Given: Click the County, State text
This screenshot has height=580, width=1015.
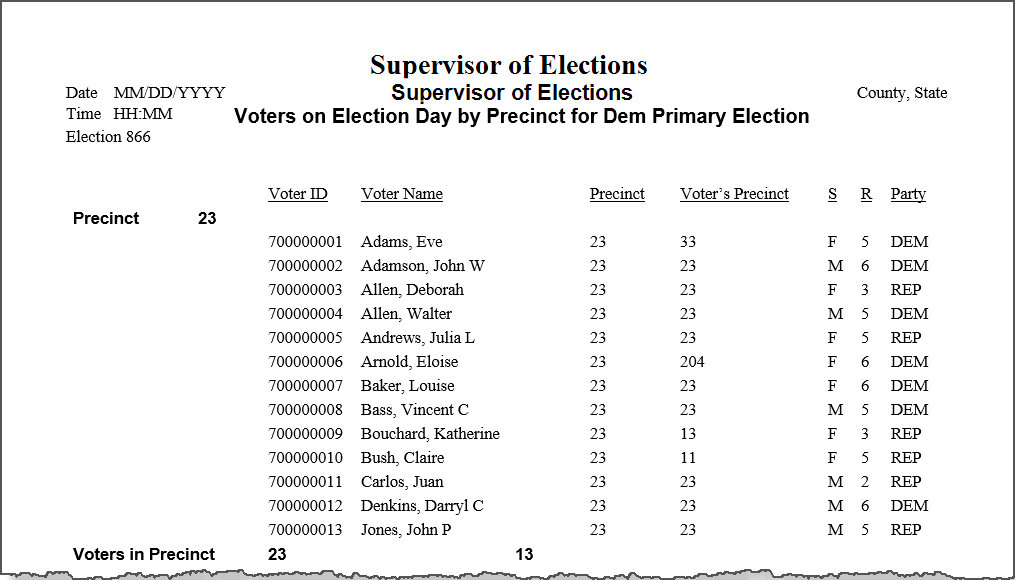Looking at the screenshot, I should (x=902, y=93).
